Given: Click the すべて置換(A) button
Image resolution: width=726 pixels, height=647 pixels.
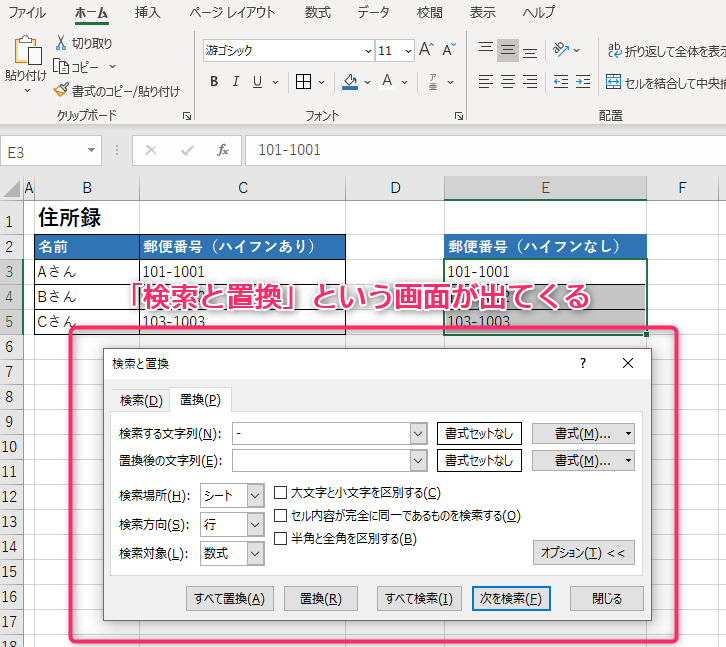Looking at the screenshot, I should (x=230, y=599).
